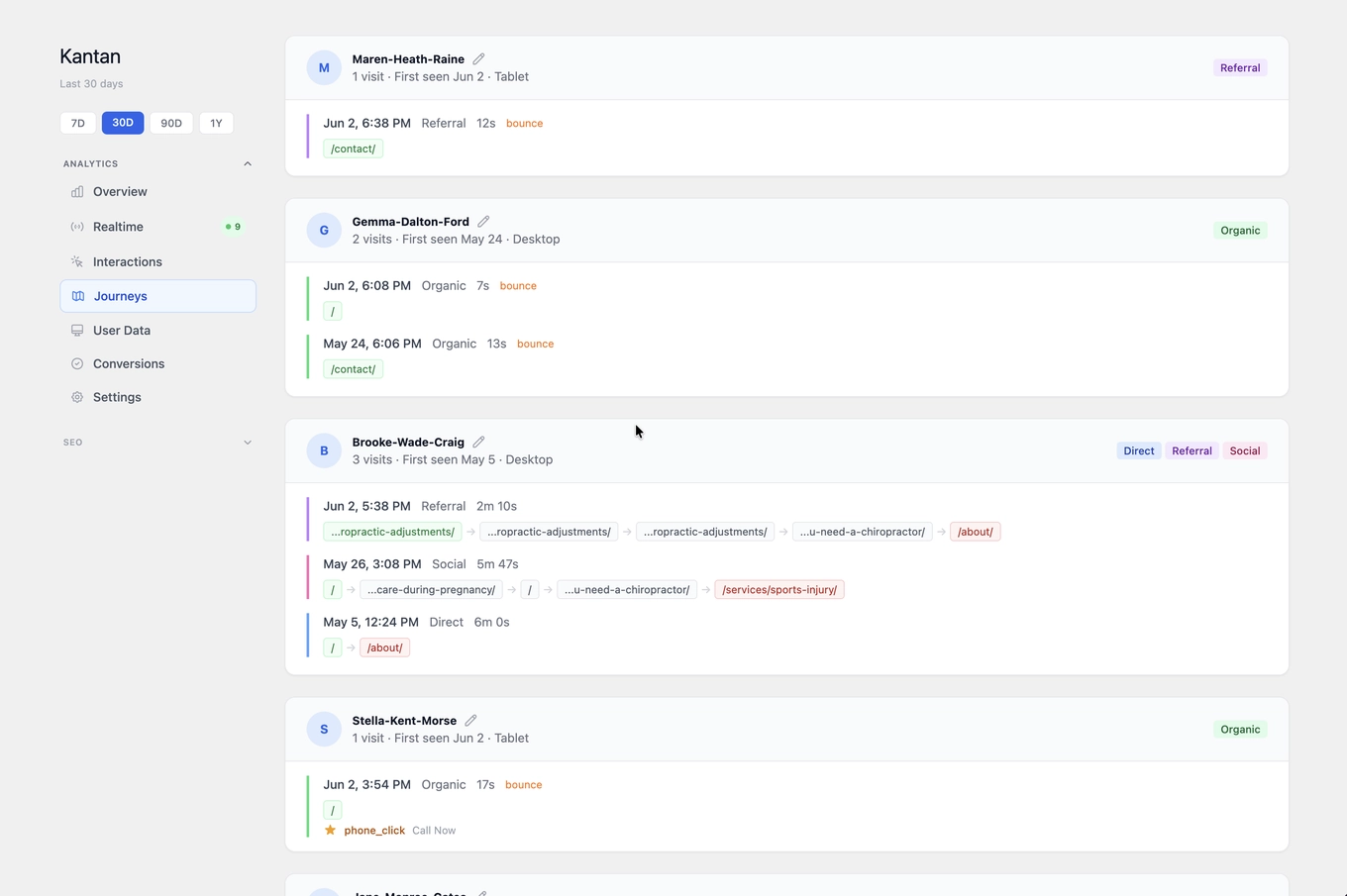Open the Overview page

(158, 192)
